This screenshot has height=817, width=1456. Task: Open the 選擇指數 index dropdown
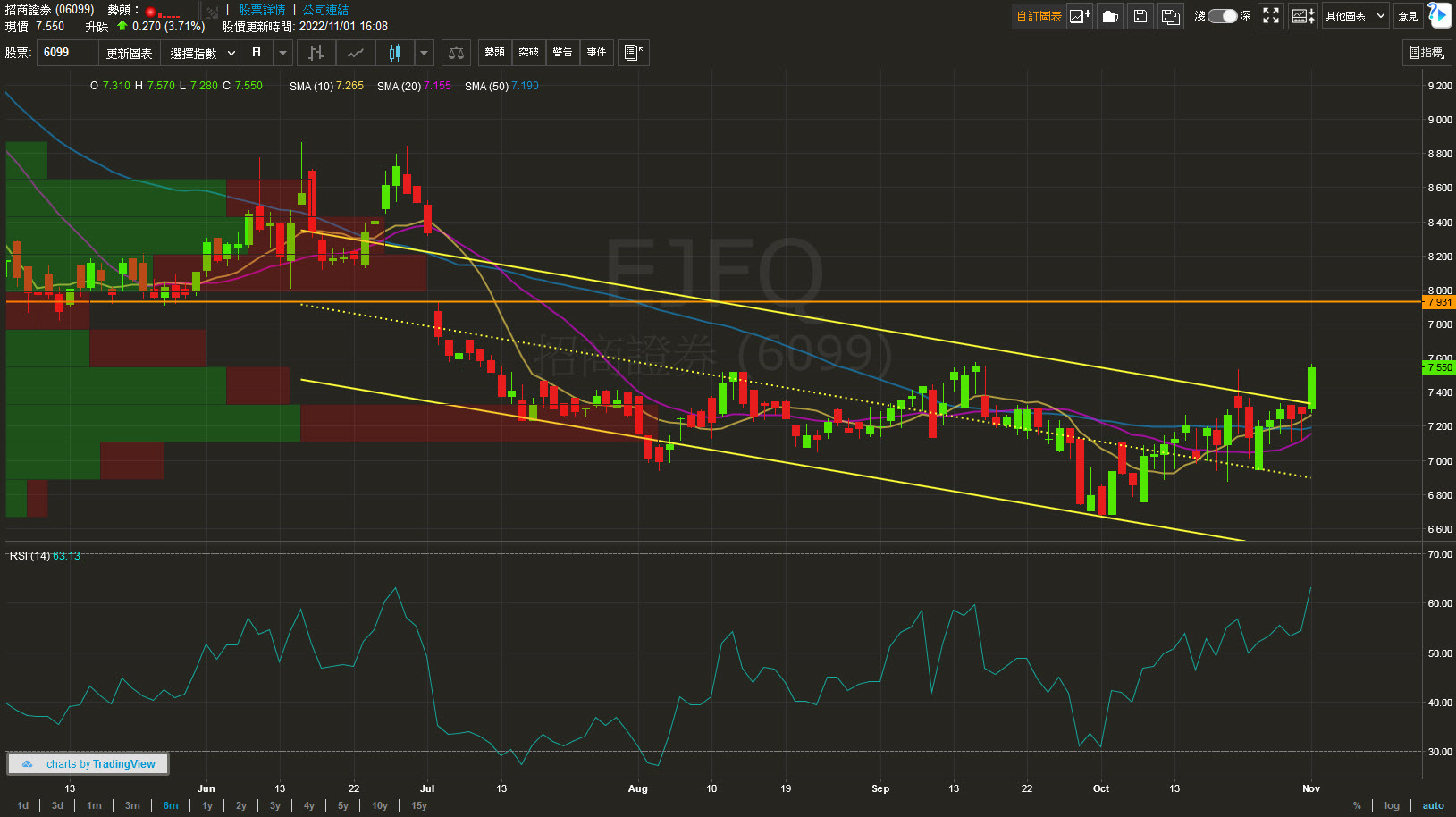pos(202,53)
